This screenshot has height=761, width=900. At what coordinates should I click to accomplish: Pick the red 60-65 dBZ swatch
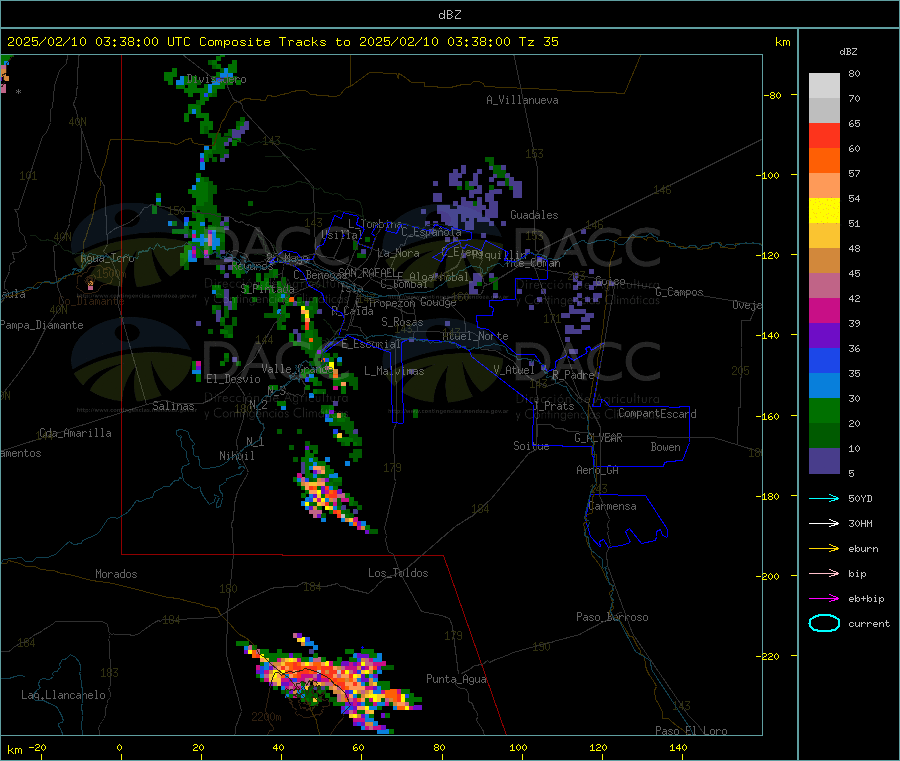point(824,135)
